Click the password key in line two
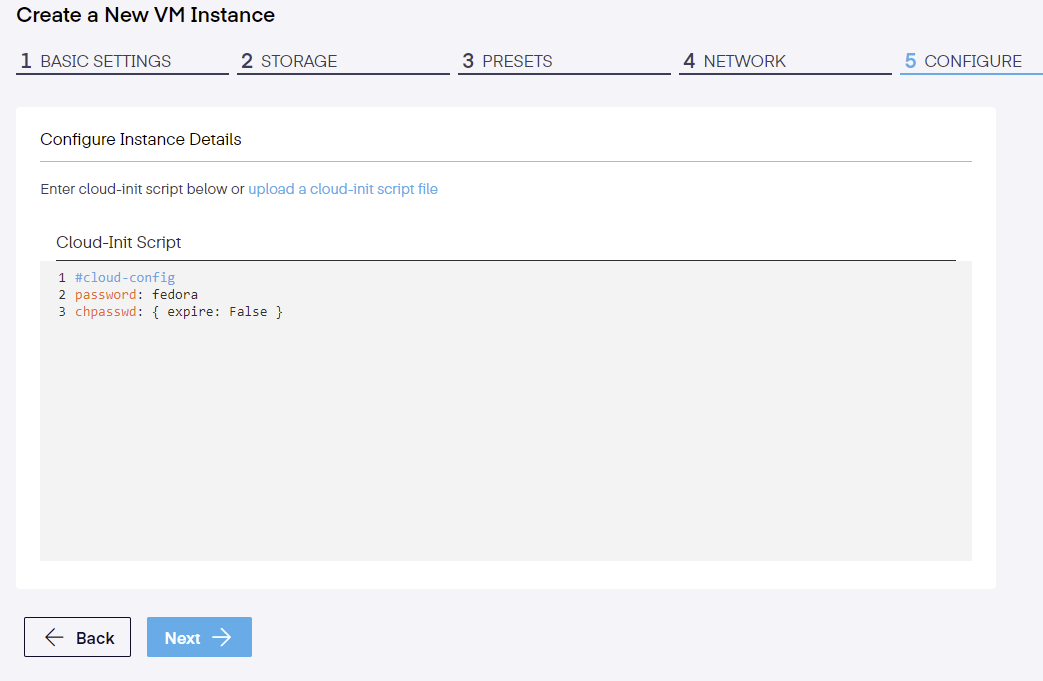Image resolution: width=1043 pixels, height=681 pixels. point(105,295)
